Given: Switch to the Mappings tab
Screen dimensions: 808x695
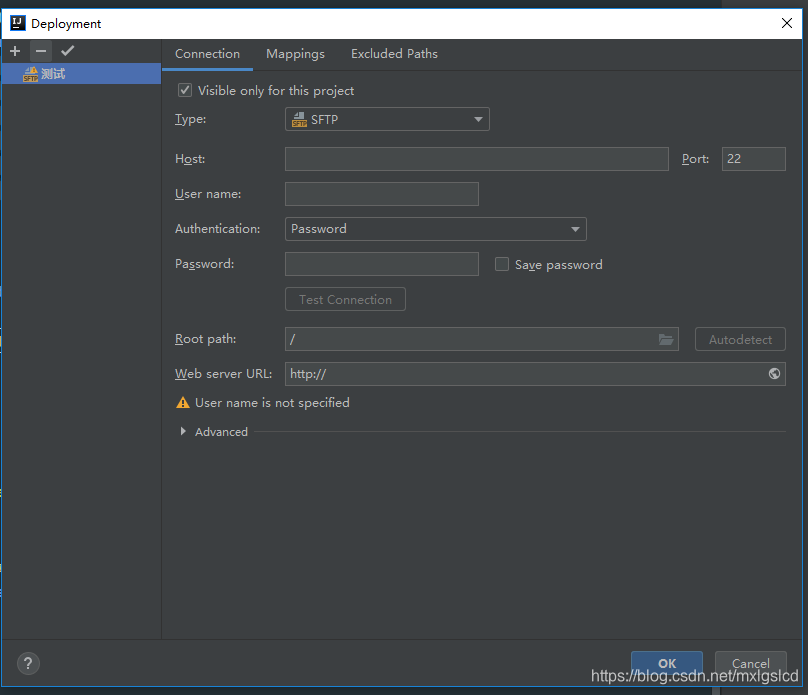Looking at the screenshot, I should tap(295, 54).
